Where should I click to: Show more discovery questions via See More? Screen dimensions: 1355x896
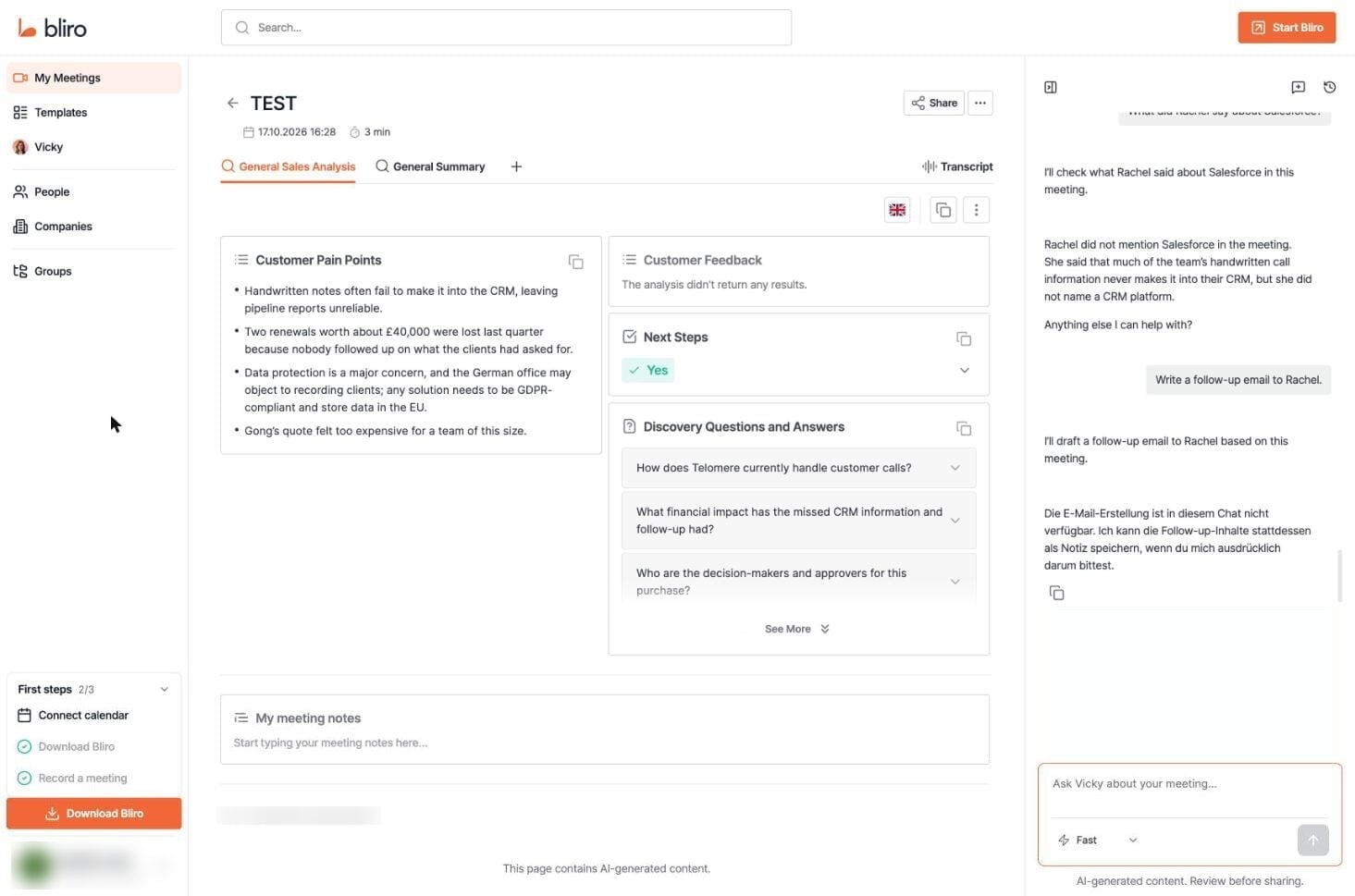797,629
